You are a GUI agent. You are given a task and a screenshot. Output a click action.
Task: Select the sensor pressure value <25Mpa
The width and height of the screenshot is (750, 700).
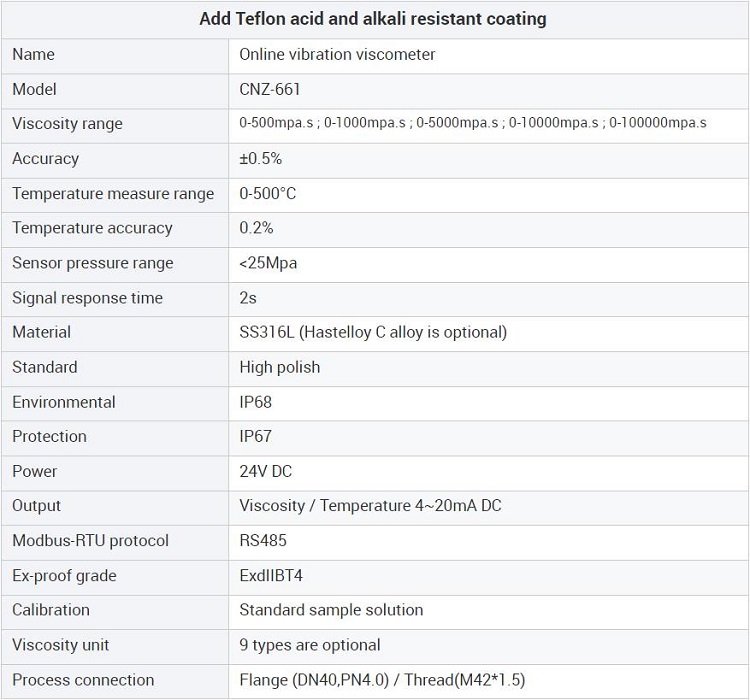pos(268,263)
